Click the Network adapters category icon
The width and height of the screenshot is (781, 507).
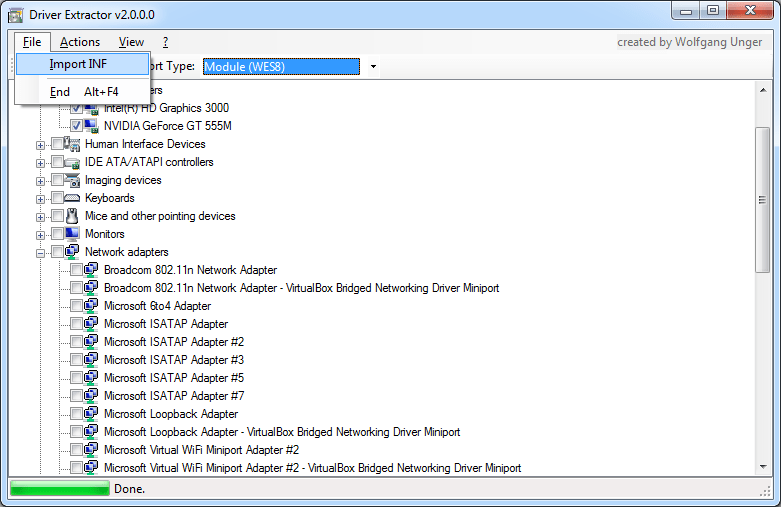coord(72,252)
